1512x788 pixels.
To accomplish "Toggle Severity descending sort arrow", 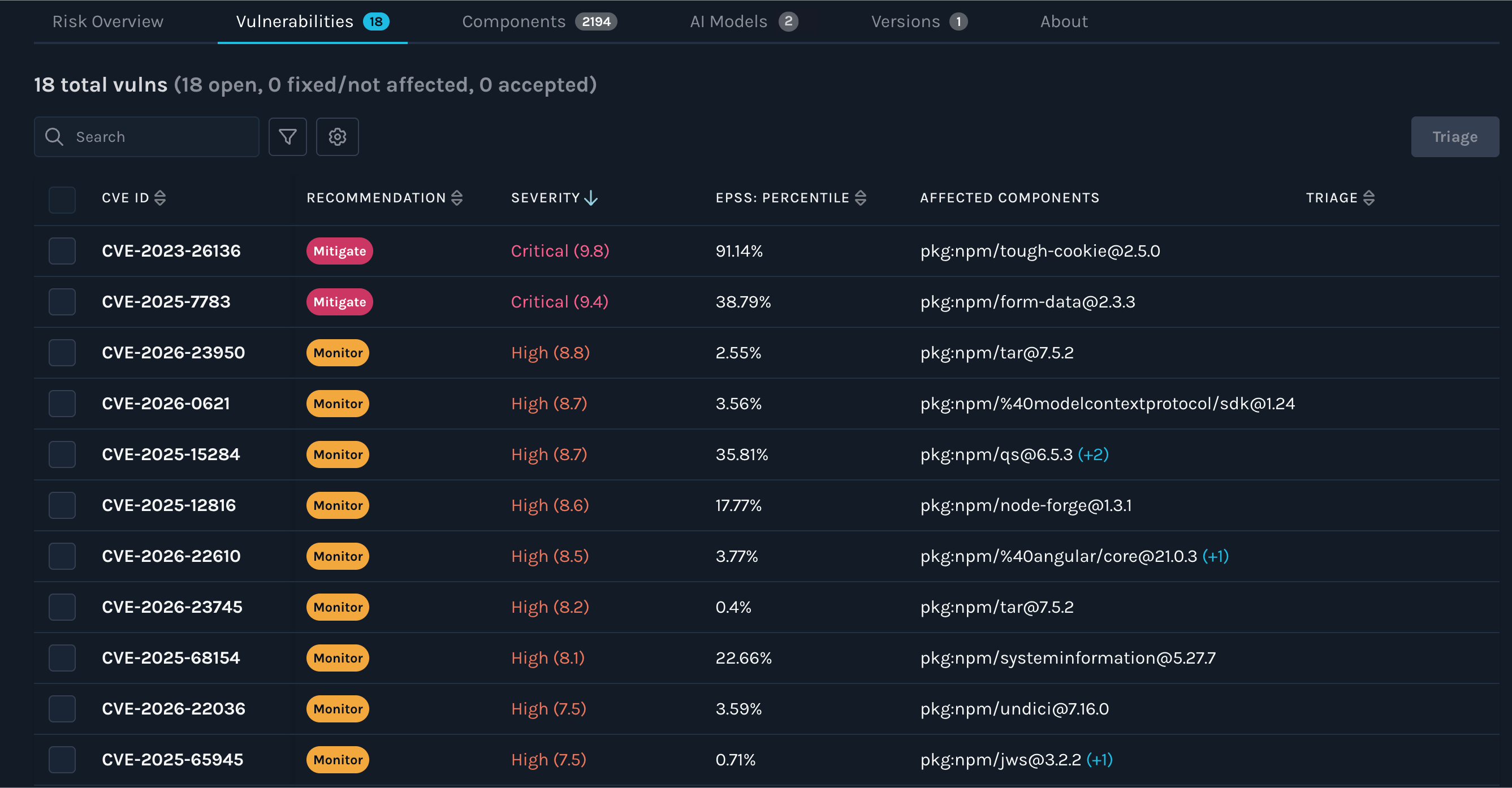I will click(591, 198).
